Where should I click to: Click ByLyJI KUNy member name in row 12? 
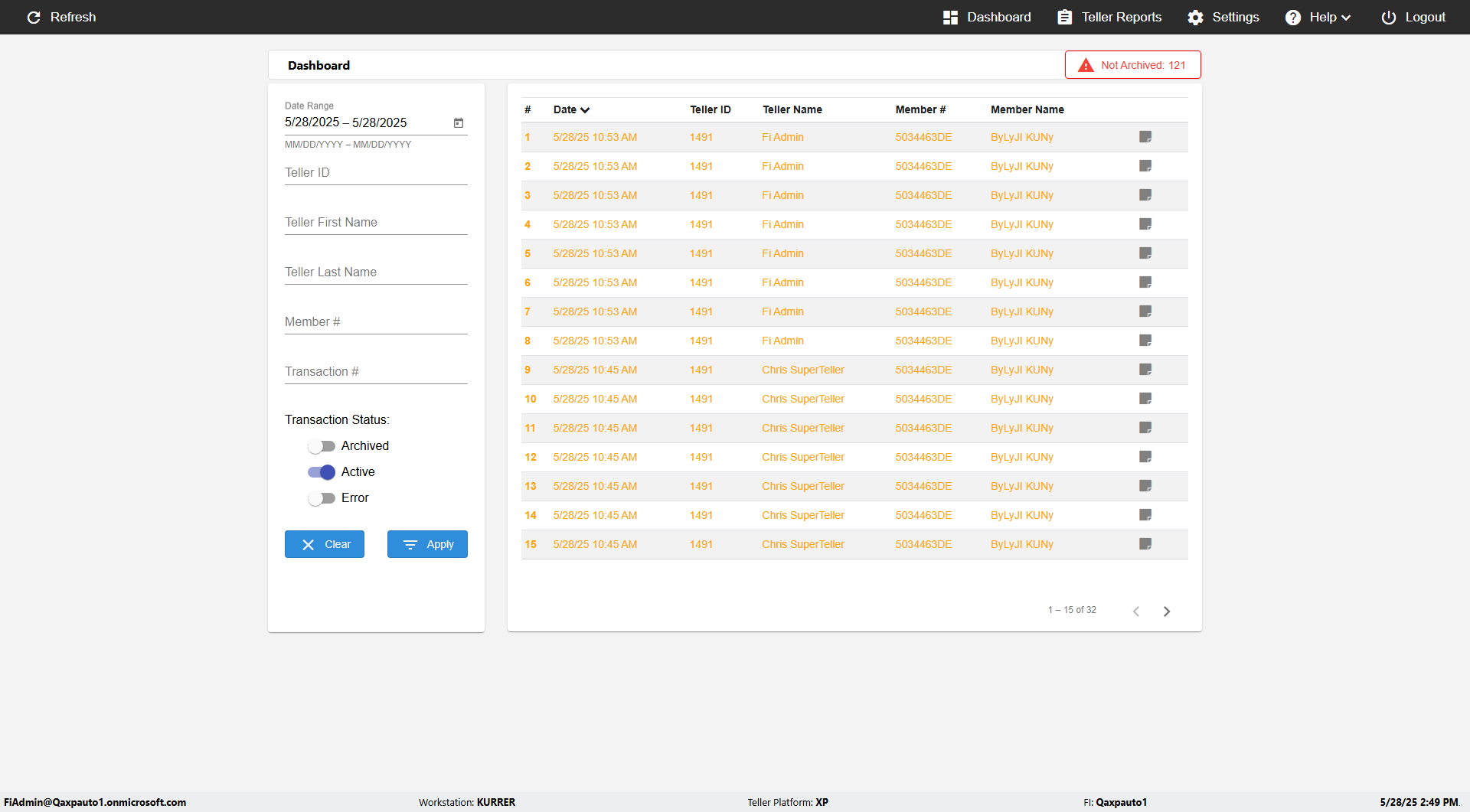point(1022,457)
